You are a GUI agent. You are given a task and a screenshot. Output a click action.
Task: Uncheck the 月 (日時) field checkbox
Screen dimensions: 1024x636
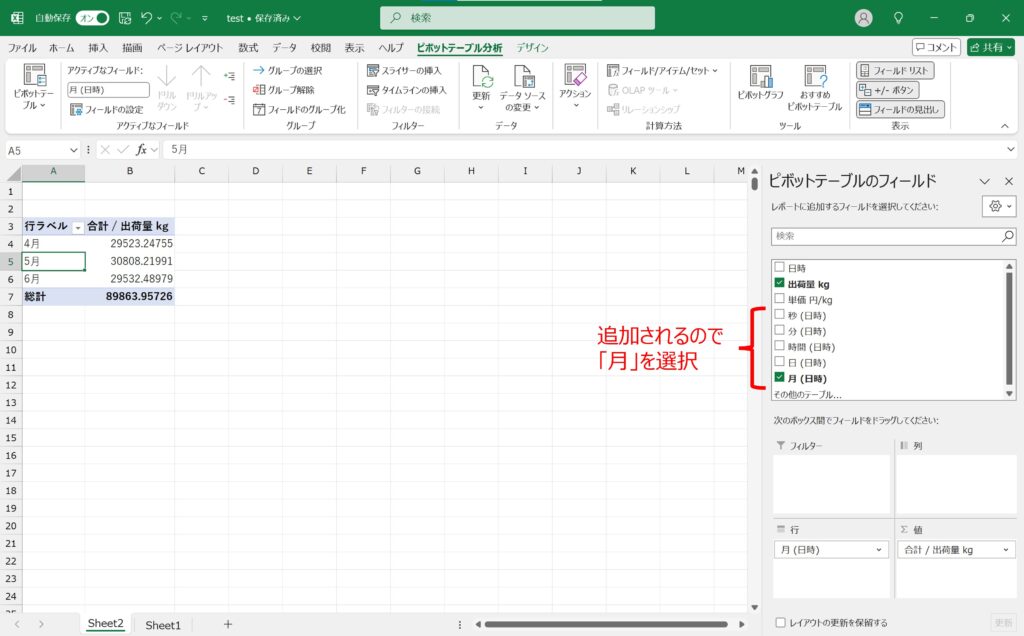coord(780,379)
